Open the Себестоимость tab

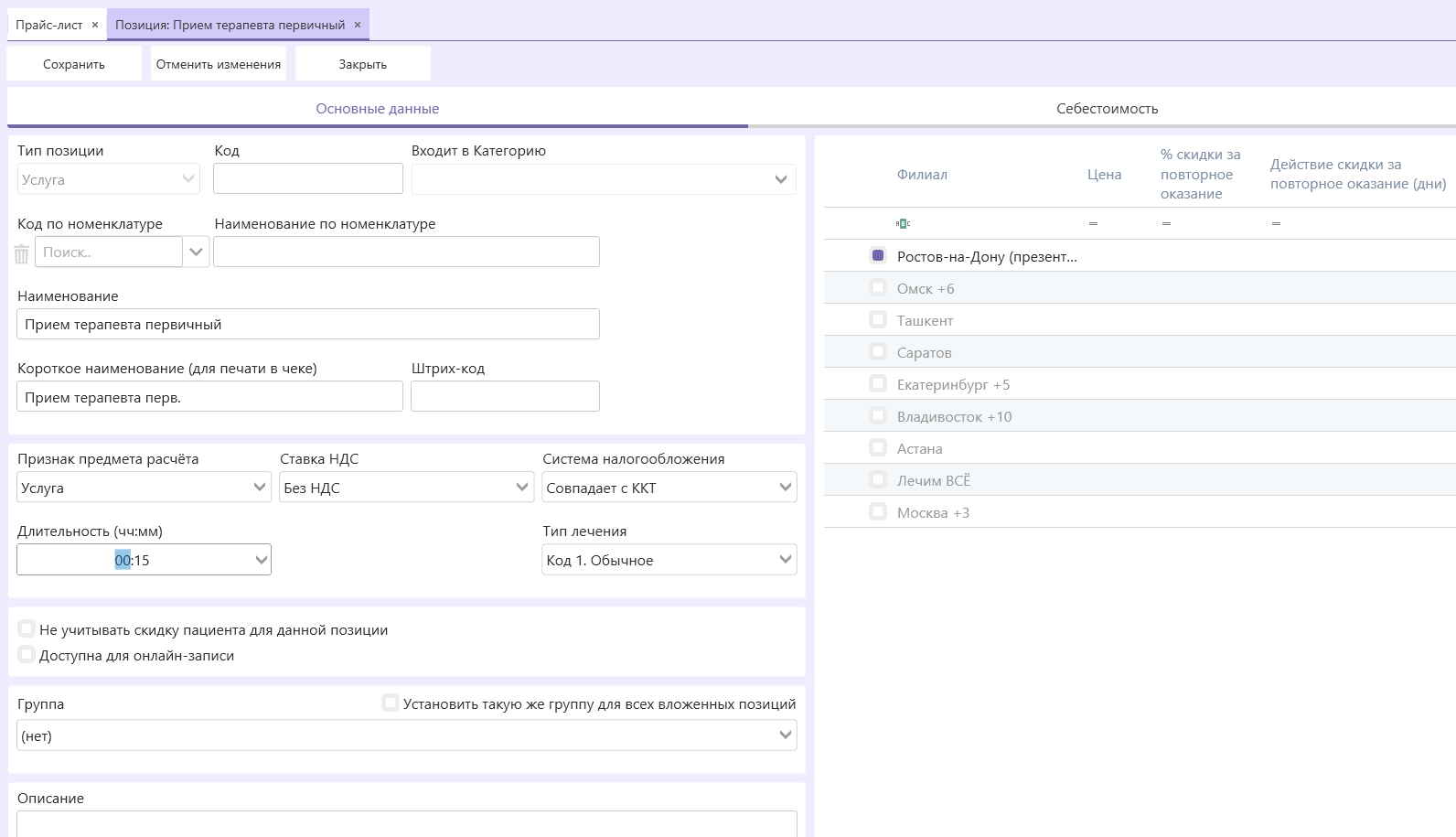coord(1107,108)
